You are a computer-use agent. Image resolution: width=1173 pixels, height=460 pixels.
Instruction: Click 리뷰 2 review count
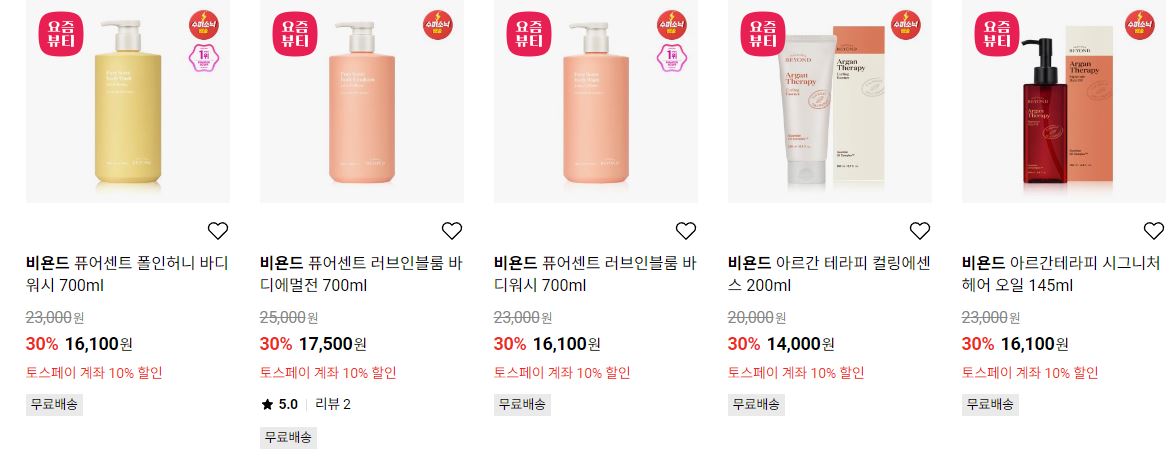click(333, 405)
